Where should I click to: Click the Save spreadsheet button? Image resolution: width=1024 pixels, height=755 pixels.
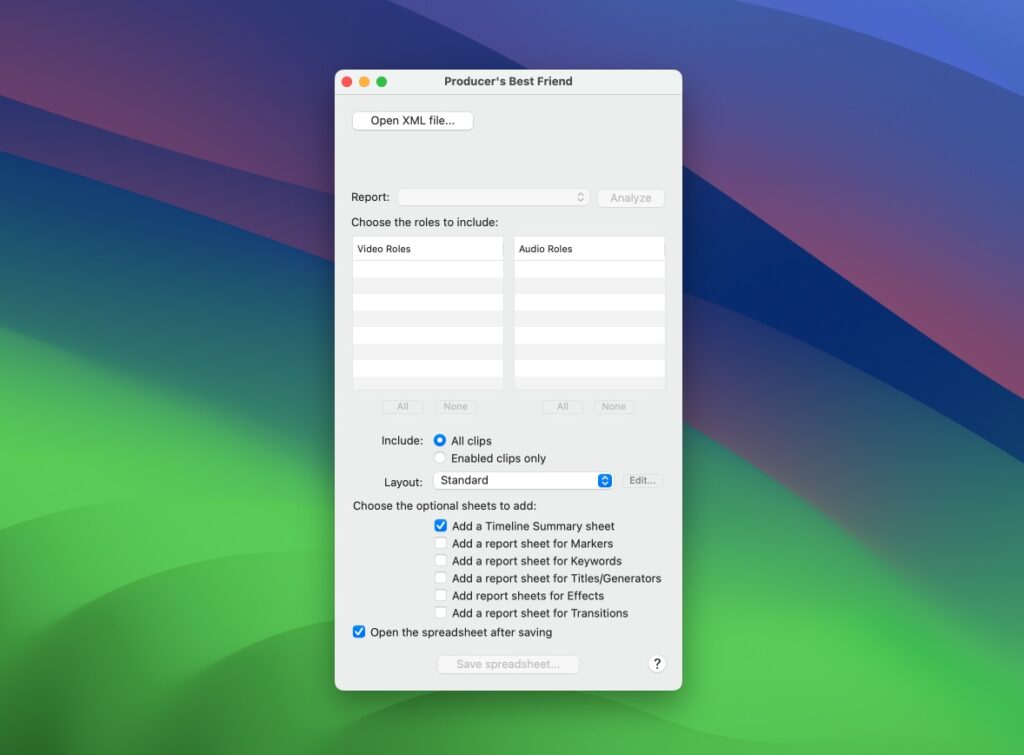point(508,664)
